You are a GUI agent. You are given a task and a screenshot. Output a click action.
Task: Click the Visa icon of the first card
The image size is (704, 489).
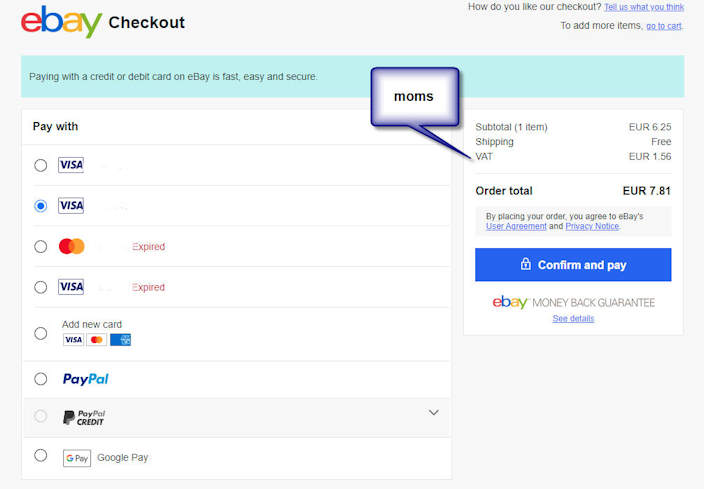click(x=71, y=165)
